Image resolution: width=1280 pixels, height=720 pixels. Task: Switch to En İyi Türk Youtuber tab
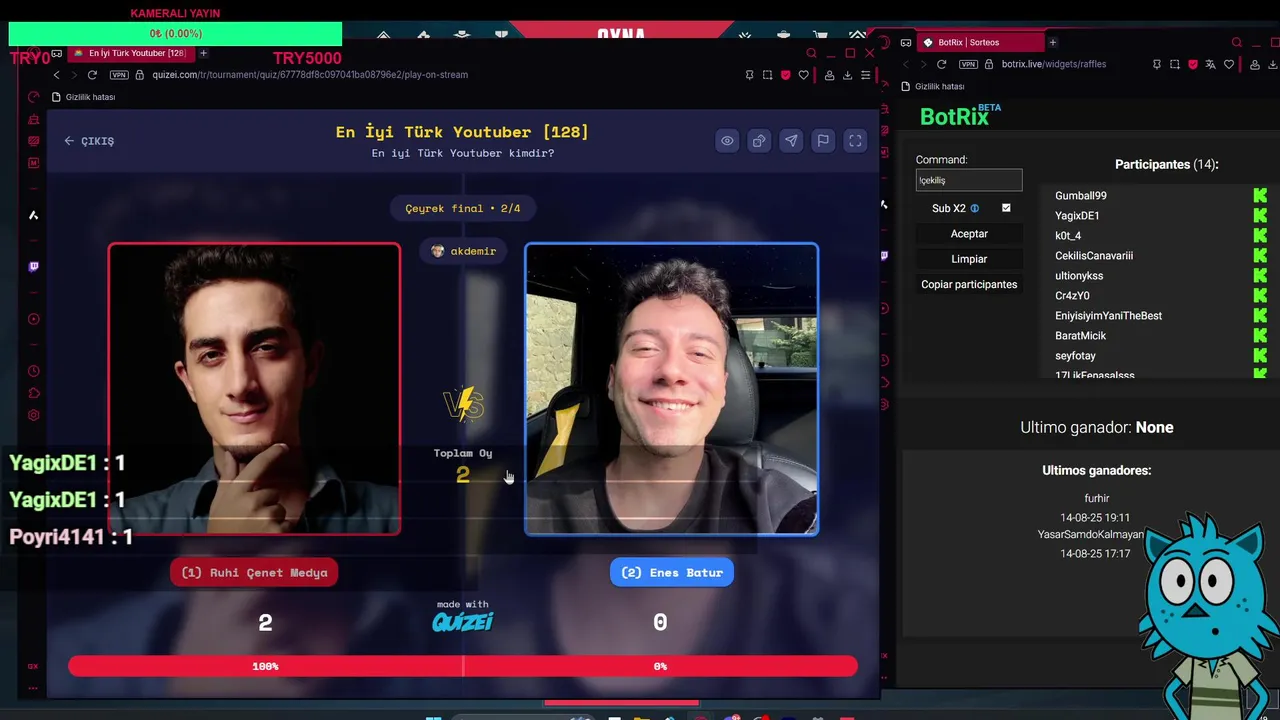tap(130, 53)
